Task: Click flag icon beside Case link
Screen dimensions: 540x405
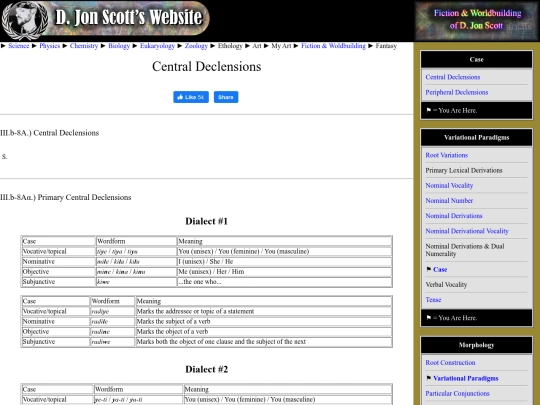Action: pos(428,269)
